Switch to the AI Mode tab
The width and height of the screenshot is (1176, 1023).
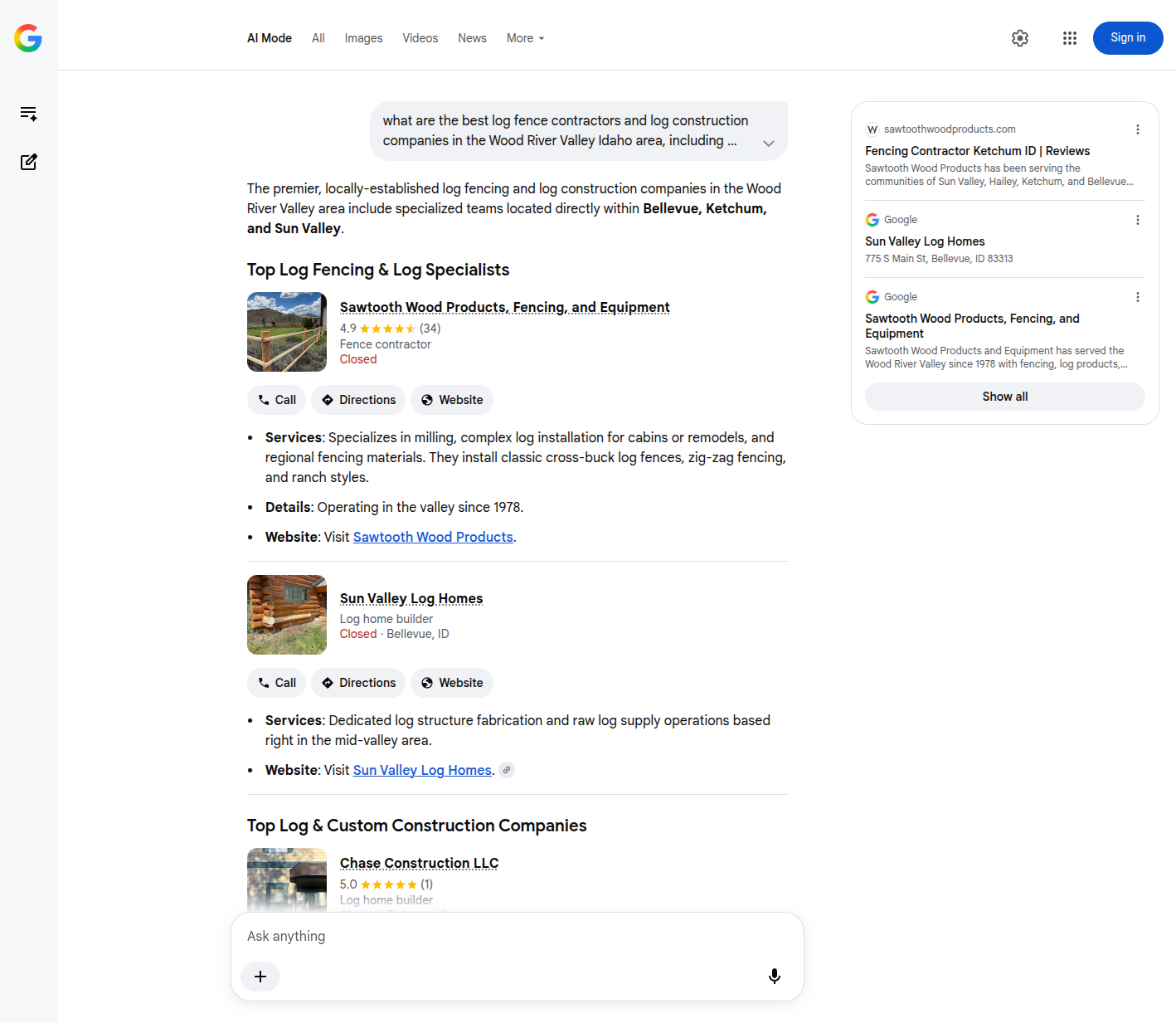[270, 38]
